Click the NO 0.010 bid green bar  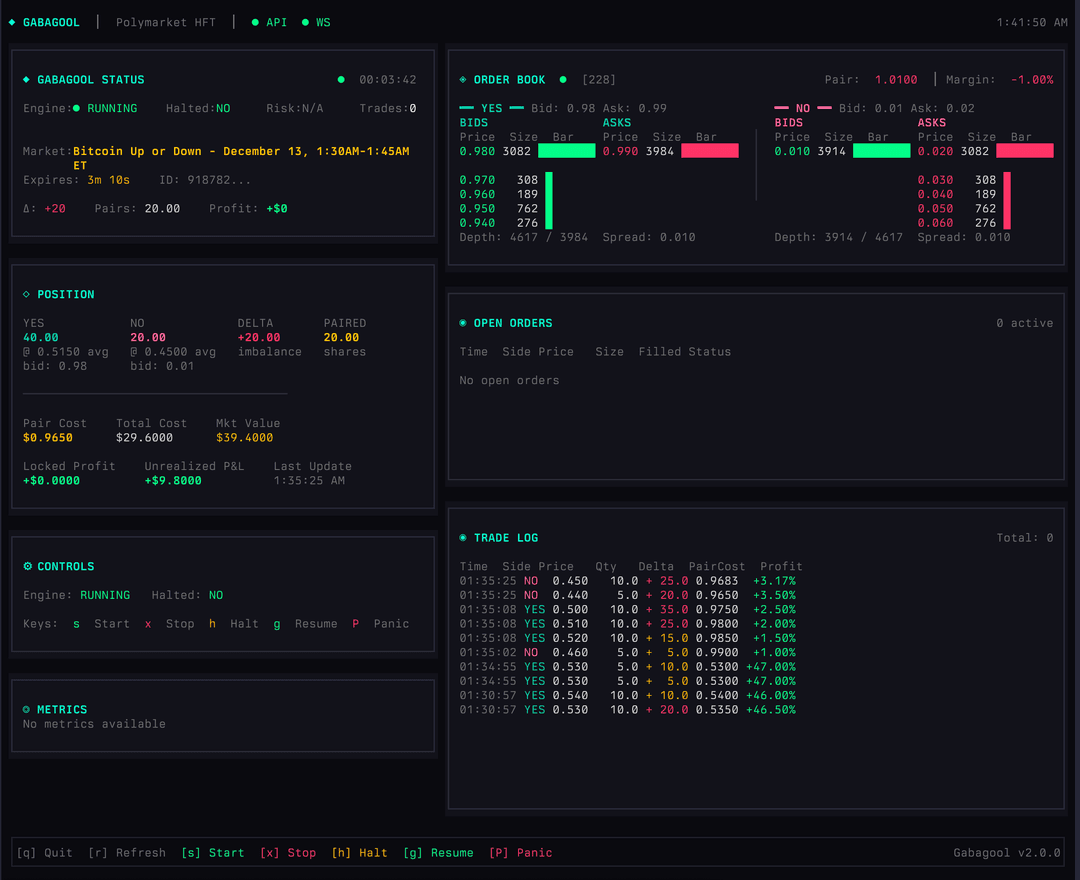point(882,151)
